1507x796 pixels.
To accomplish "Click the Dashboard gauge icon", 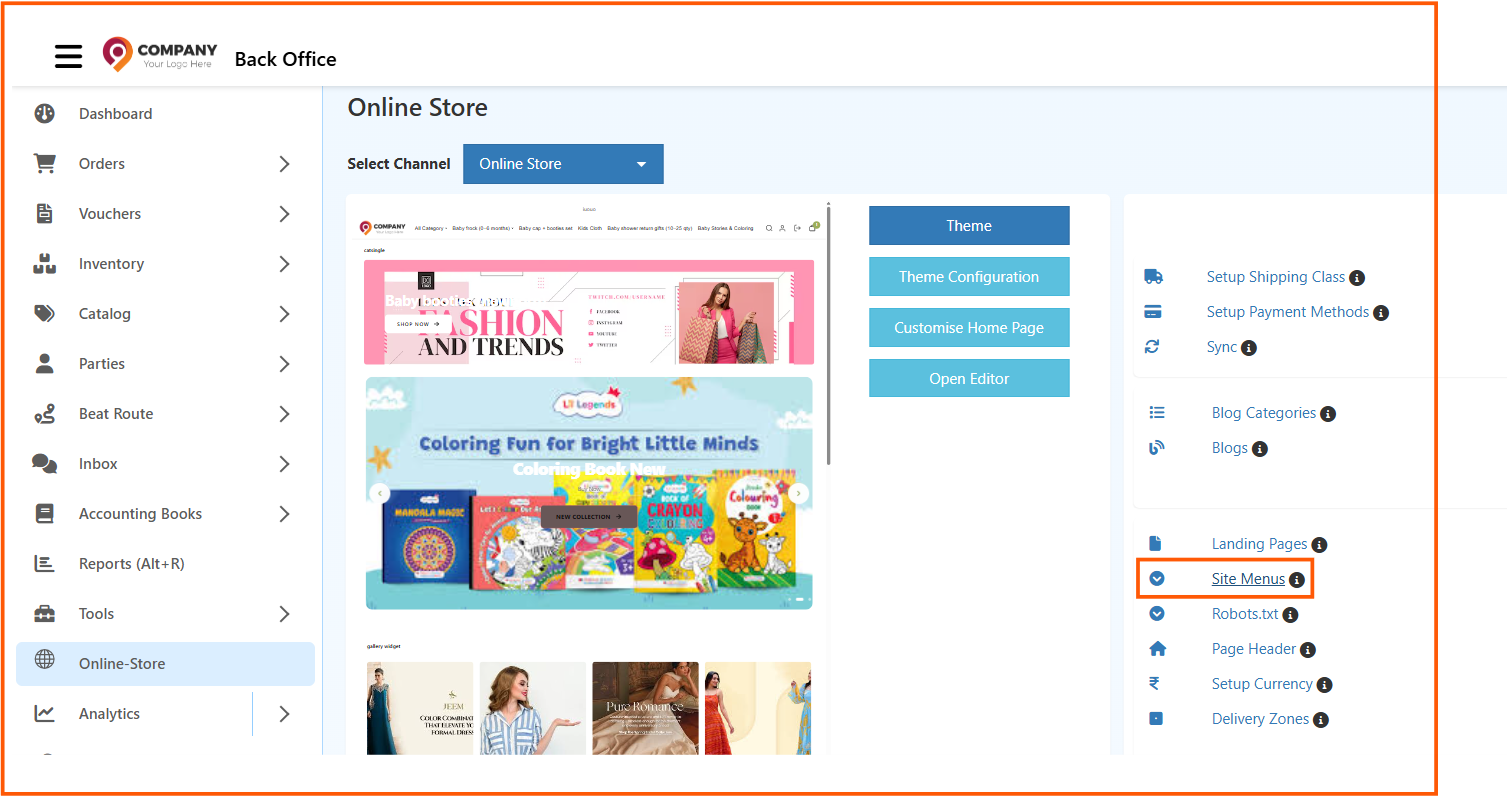I will (44, 114).
